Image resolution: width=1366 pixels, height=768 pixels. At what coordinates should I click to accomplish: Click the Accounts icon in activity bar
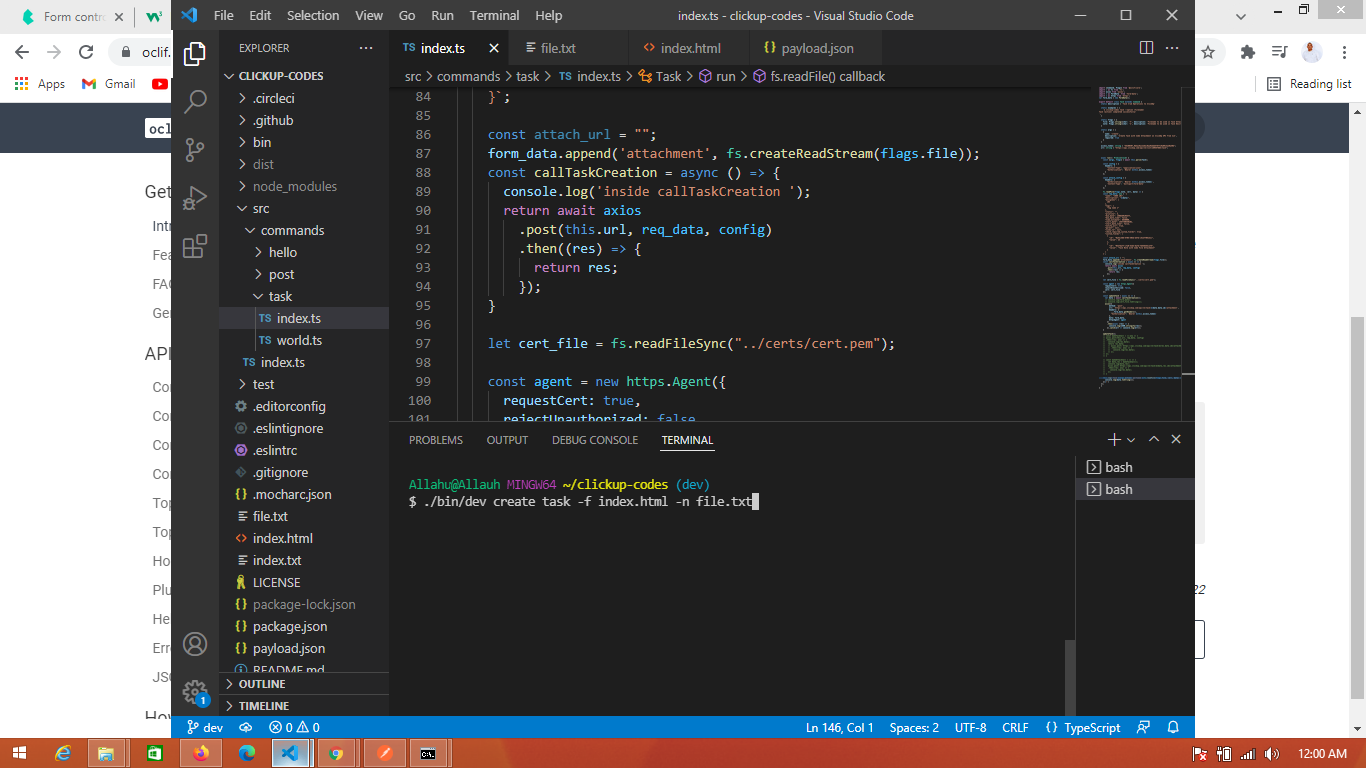(195, 644)
